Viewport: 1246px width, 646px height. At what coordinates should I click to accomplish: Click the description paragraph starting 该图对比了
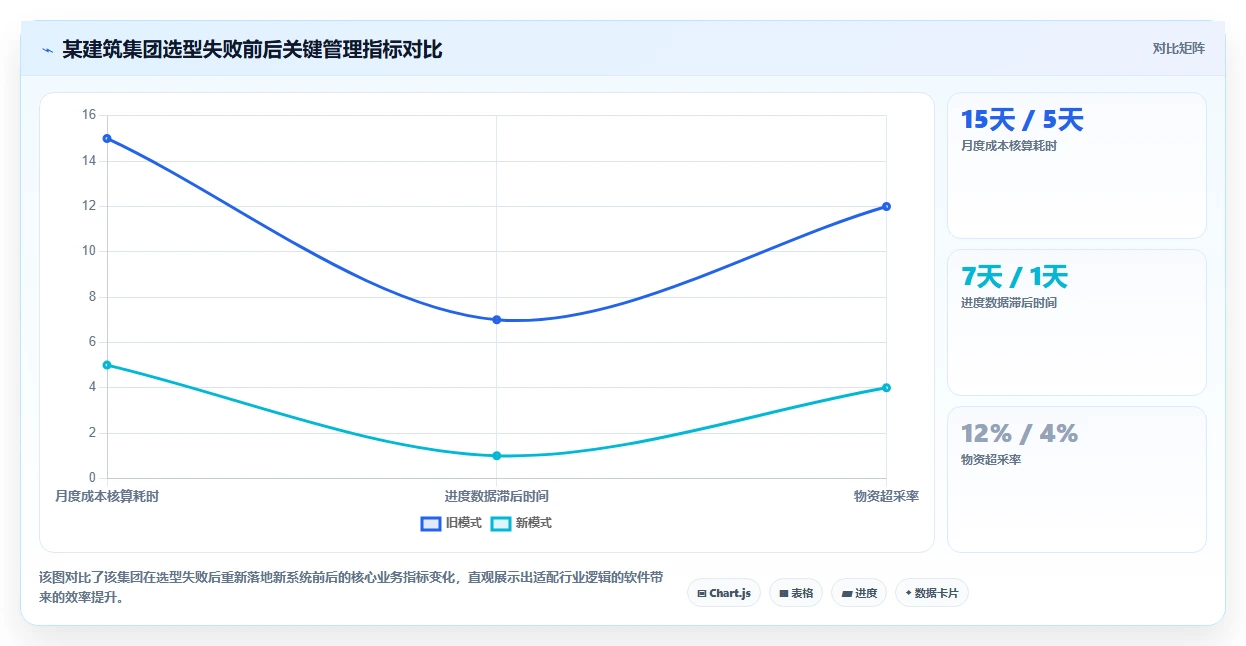coord(351,588)
